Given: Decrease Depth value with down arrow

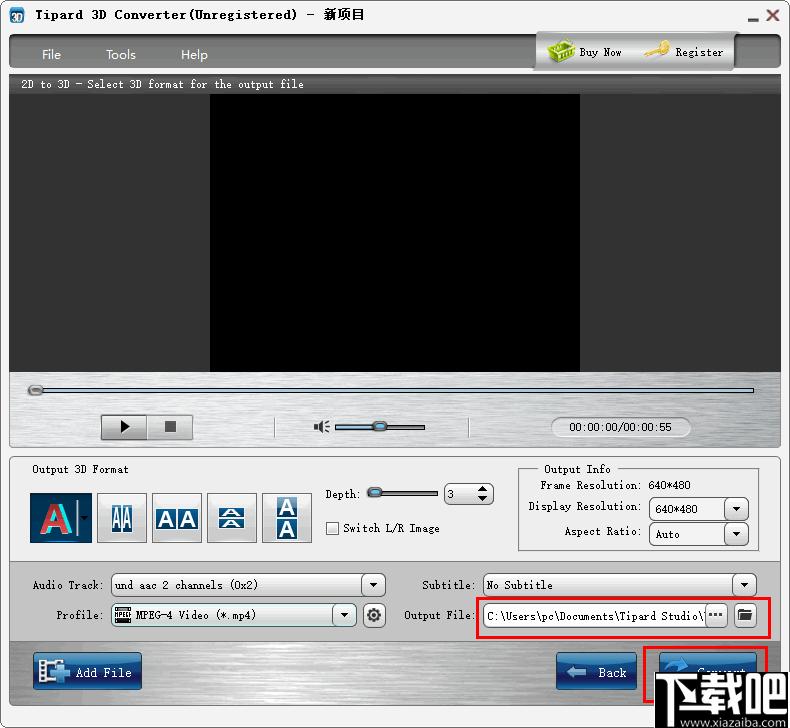Looking at the screenshot, I should click(x=483, y=499).
